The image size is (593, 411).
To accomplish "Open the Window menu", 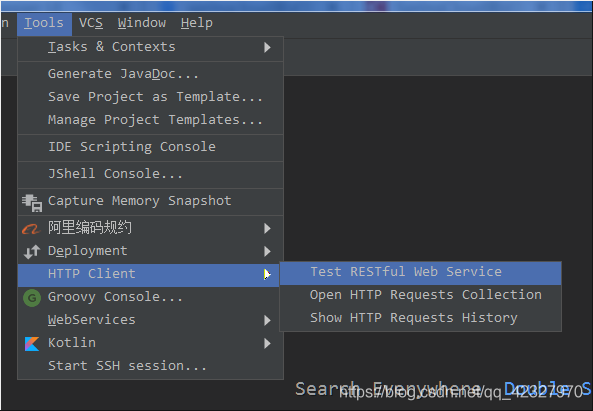I will click(x=142, y=23).
